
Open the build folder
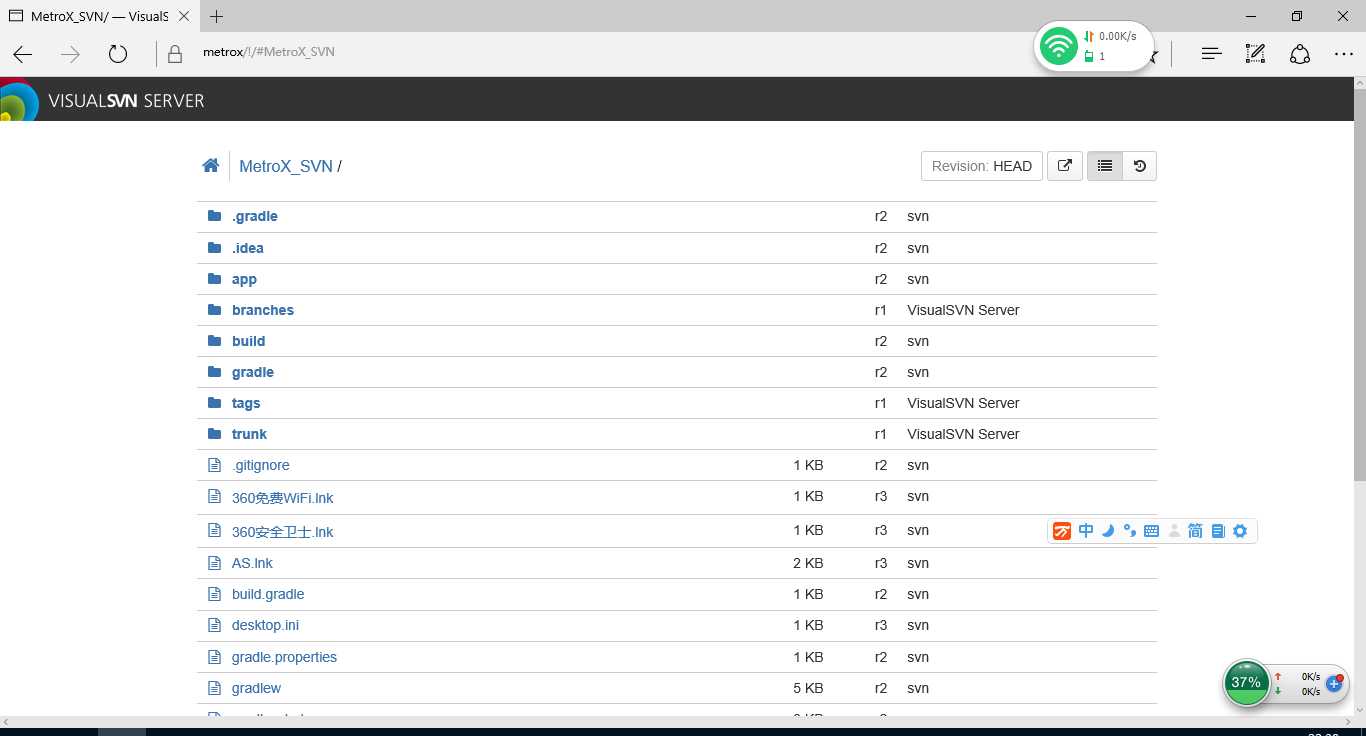pyautogui.click(x=248, y=341)
